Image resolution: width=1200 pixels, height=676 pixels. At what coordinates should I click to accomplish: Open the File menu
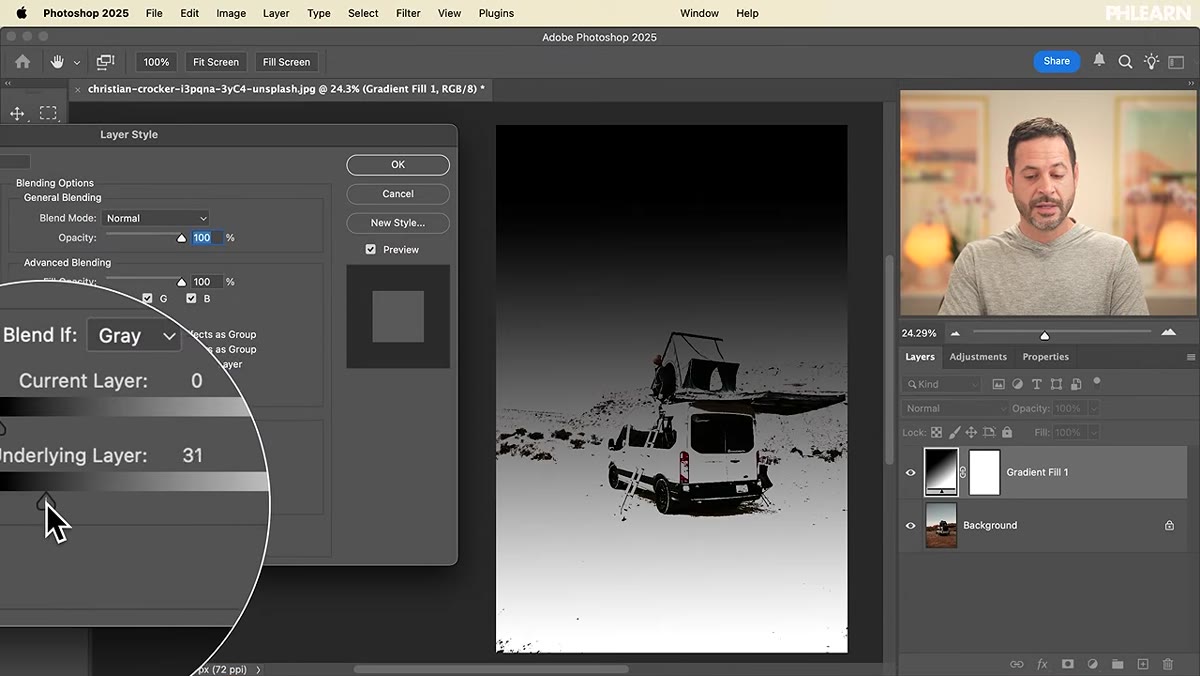(154, 13)
